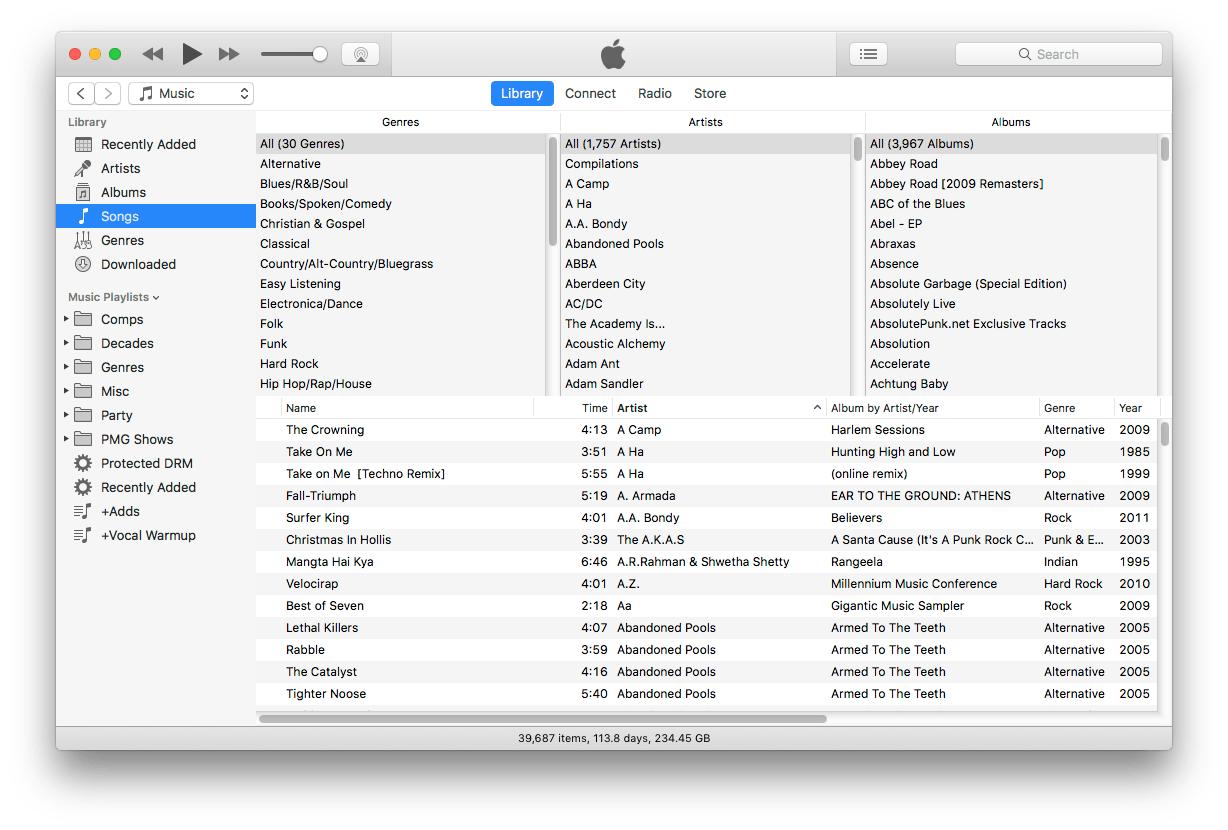Click in the Search field

1059,54
